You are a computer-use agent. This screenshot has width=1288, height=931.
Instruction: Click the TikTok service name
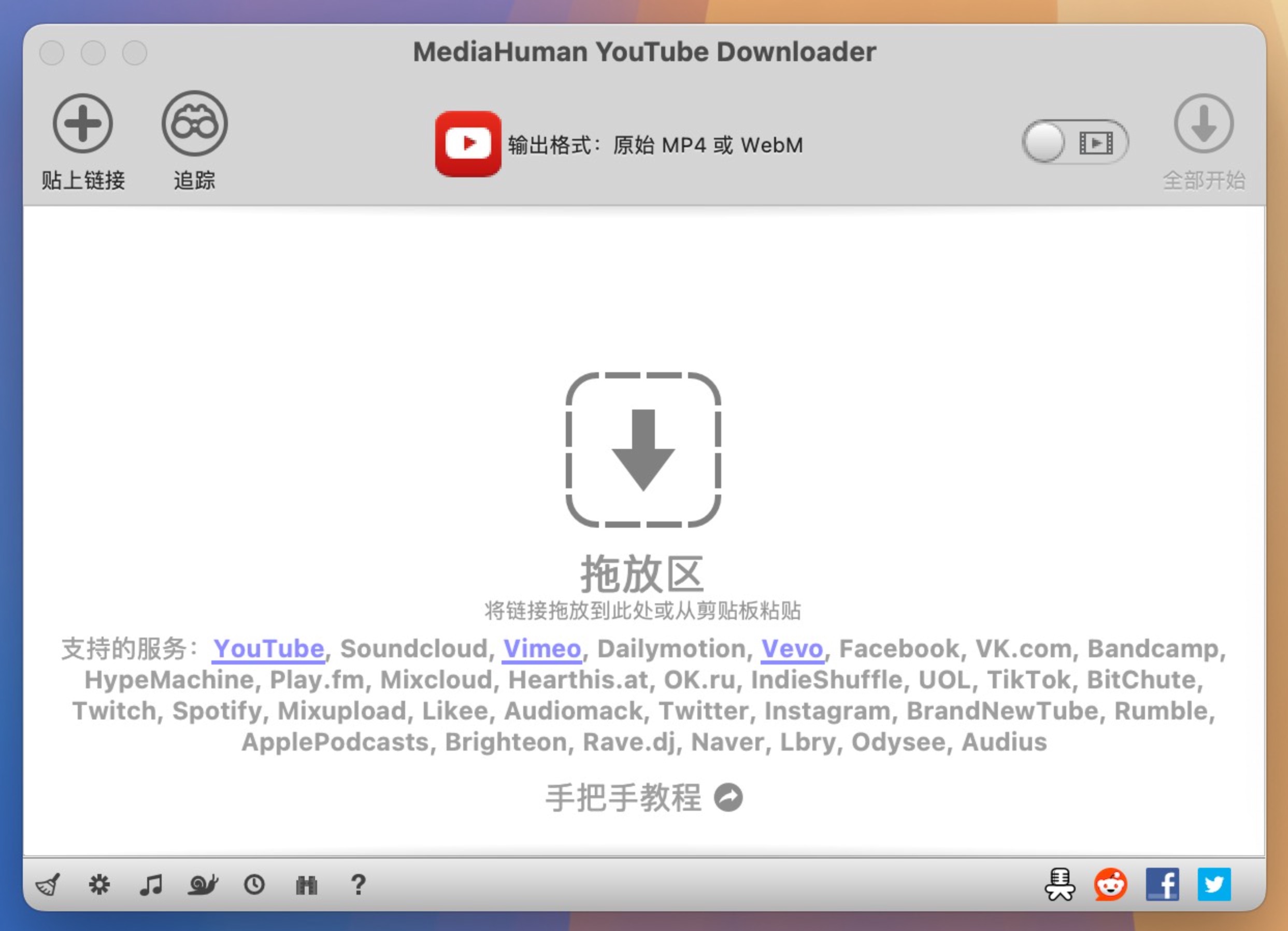tap(1028, 680)
